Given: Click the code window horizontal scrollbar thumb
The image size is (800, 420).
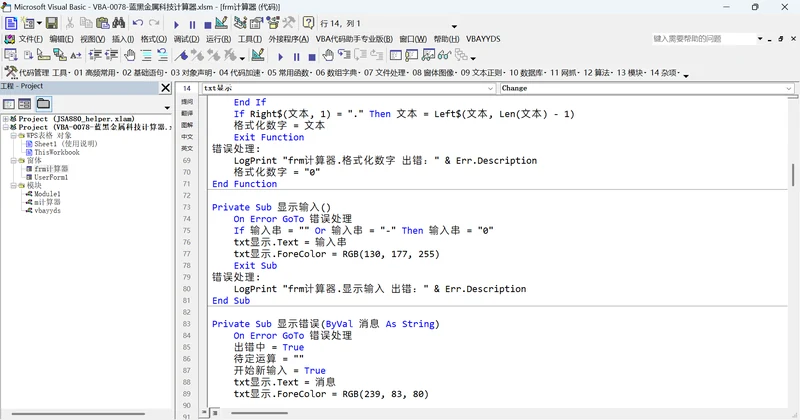Looking at the screenshot, I should coord(259,413).
